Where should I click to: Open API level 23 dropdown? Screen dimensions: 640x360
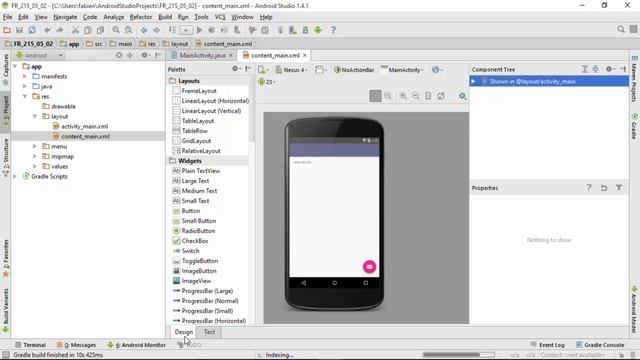[x=267, y=82]
